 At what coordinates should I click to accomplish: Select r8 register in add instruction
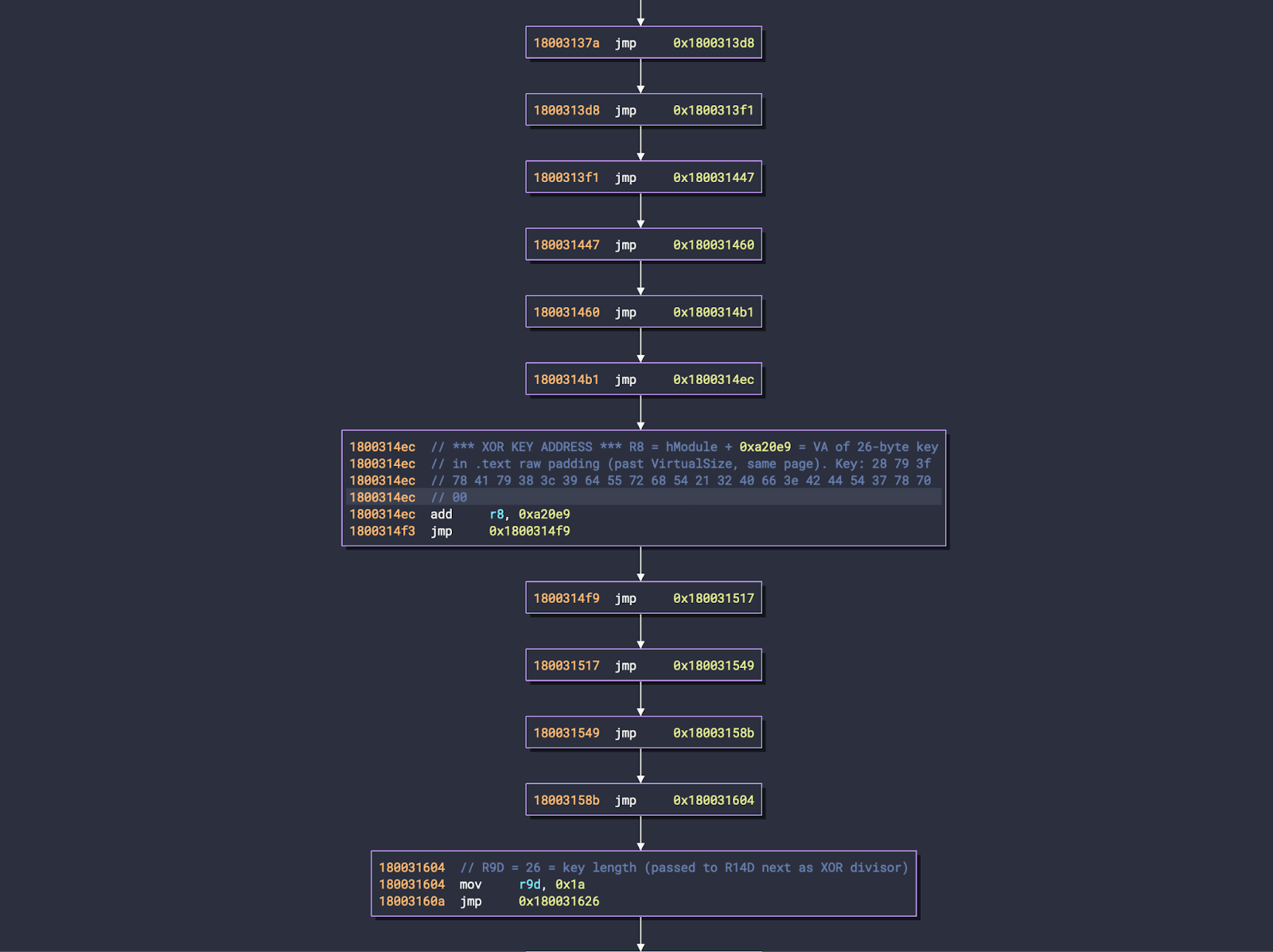496,515
